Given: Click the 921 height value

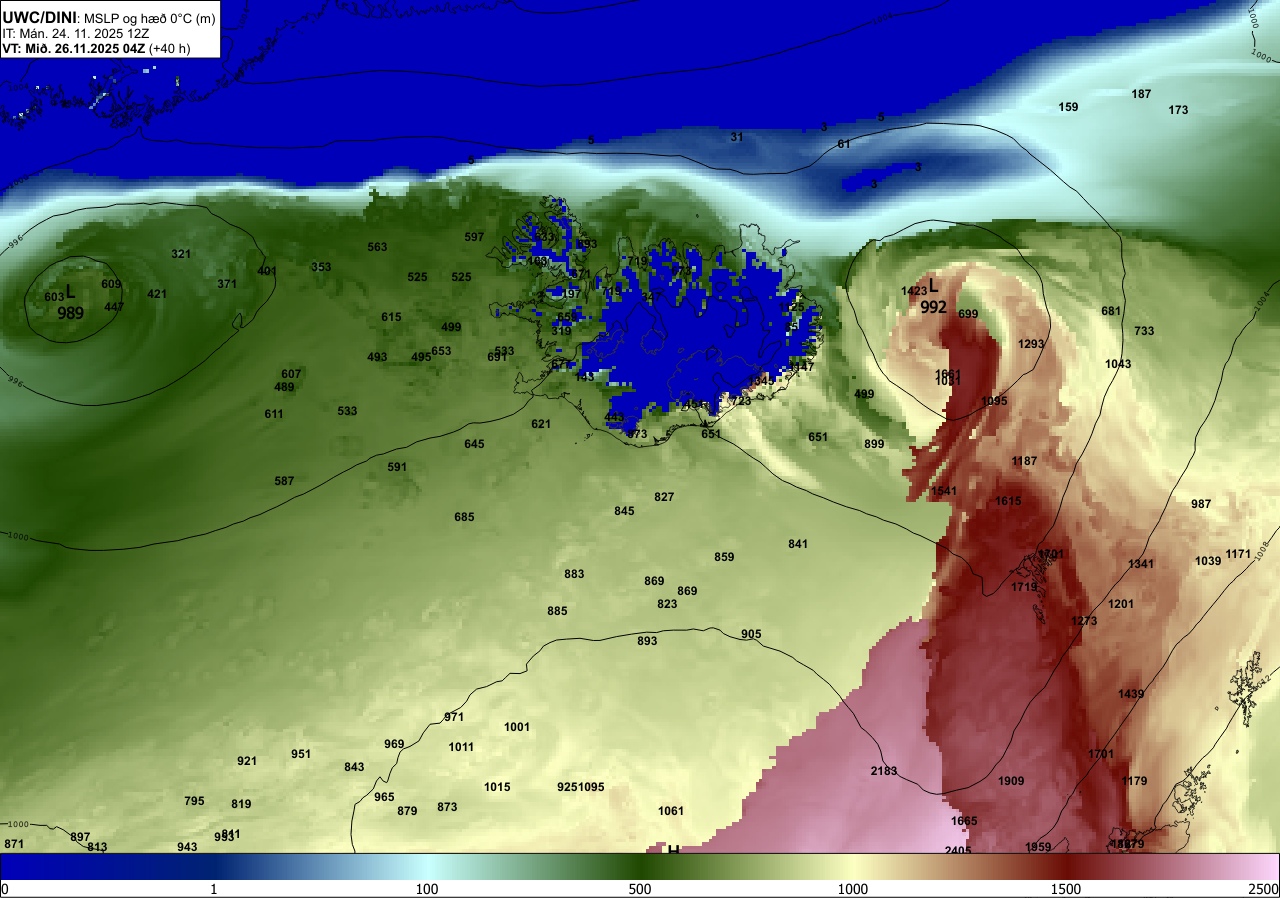Looking at the screenshot, I should pyautogui.click(x=247, y=761).
